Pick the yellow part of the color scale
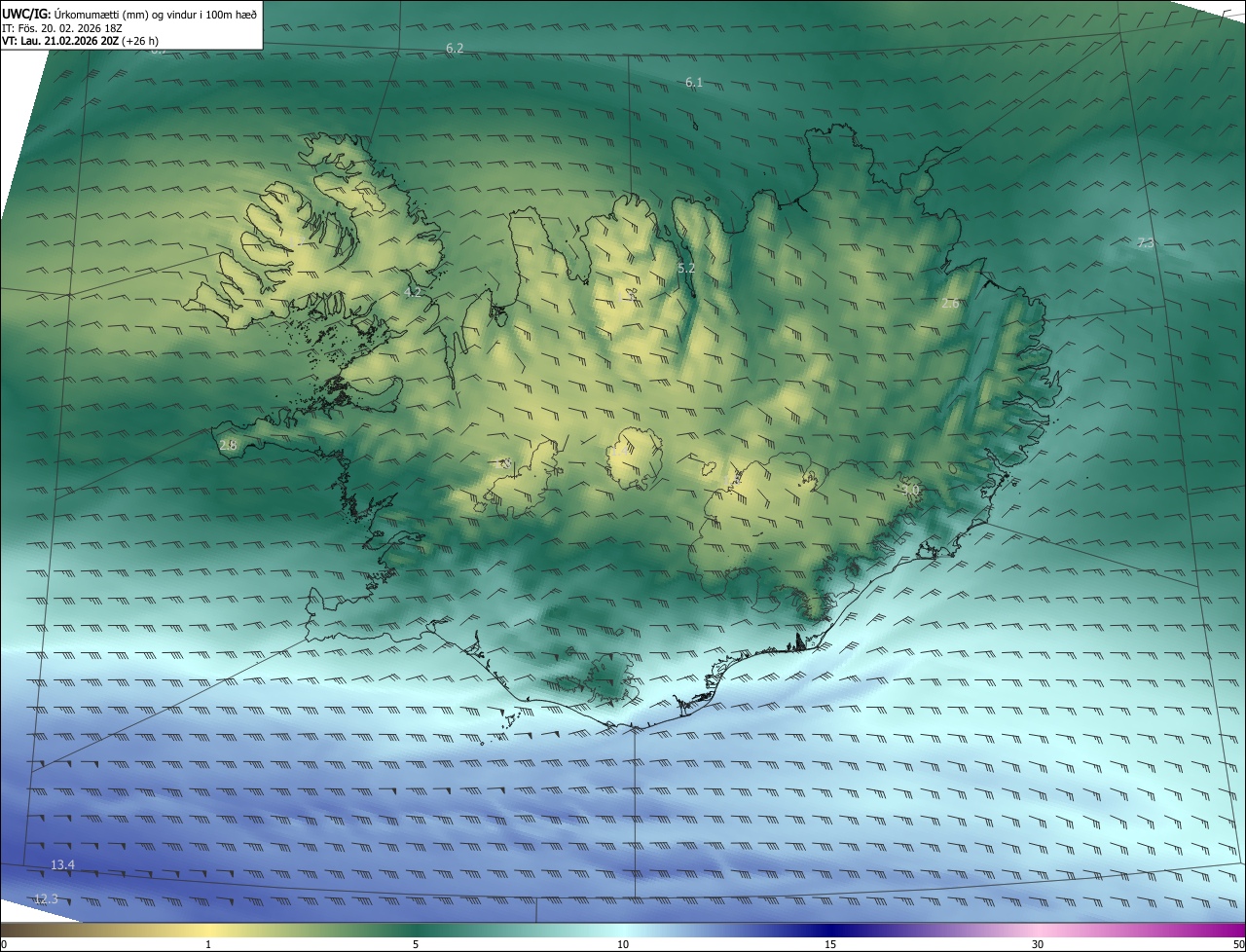Viewport: 1246px width, 952px height. pos(208,930)
